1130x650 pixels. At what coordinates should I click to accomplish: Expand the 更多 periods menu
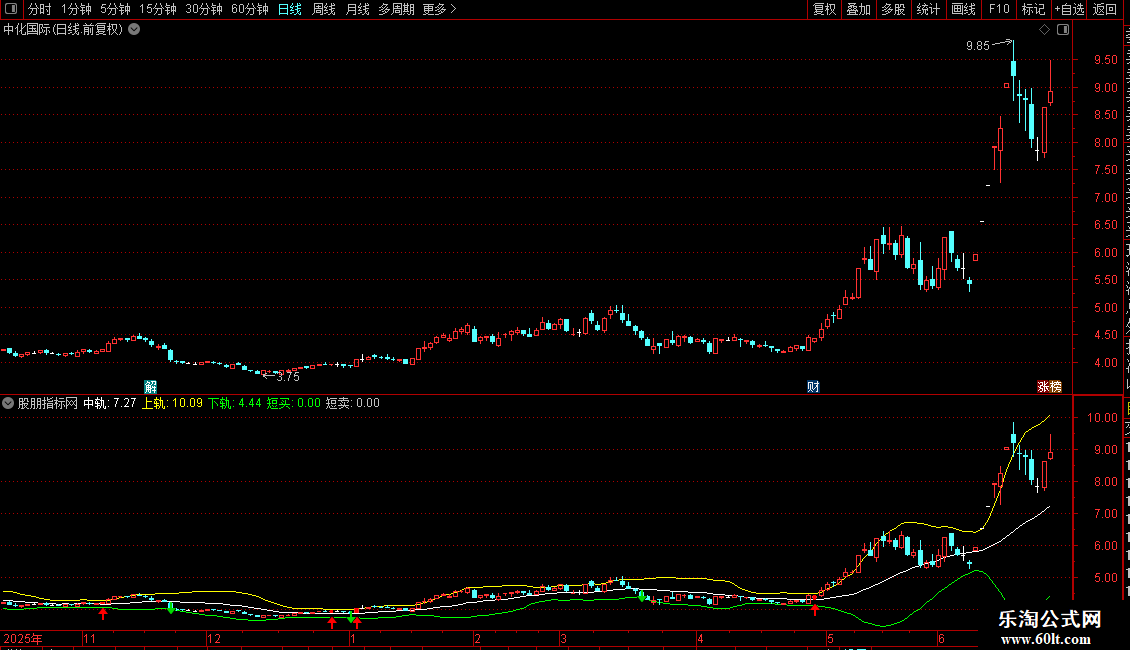(x=439, y=9)
